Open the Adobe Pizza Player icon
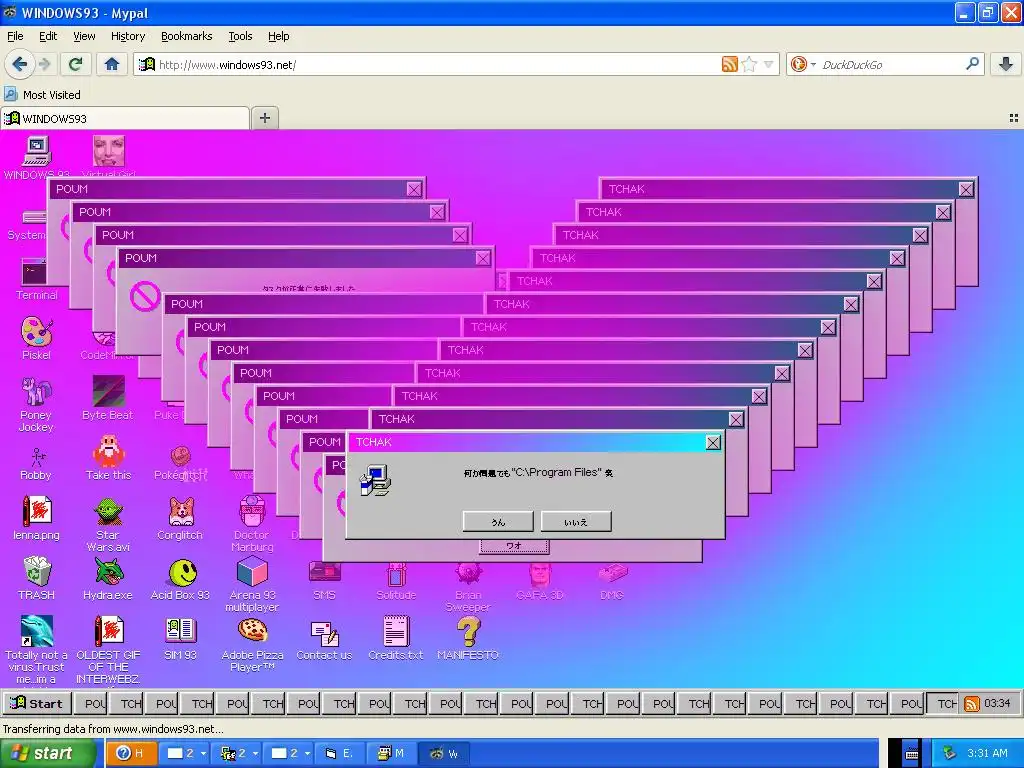 252,631
